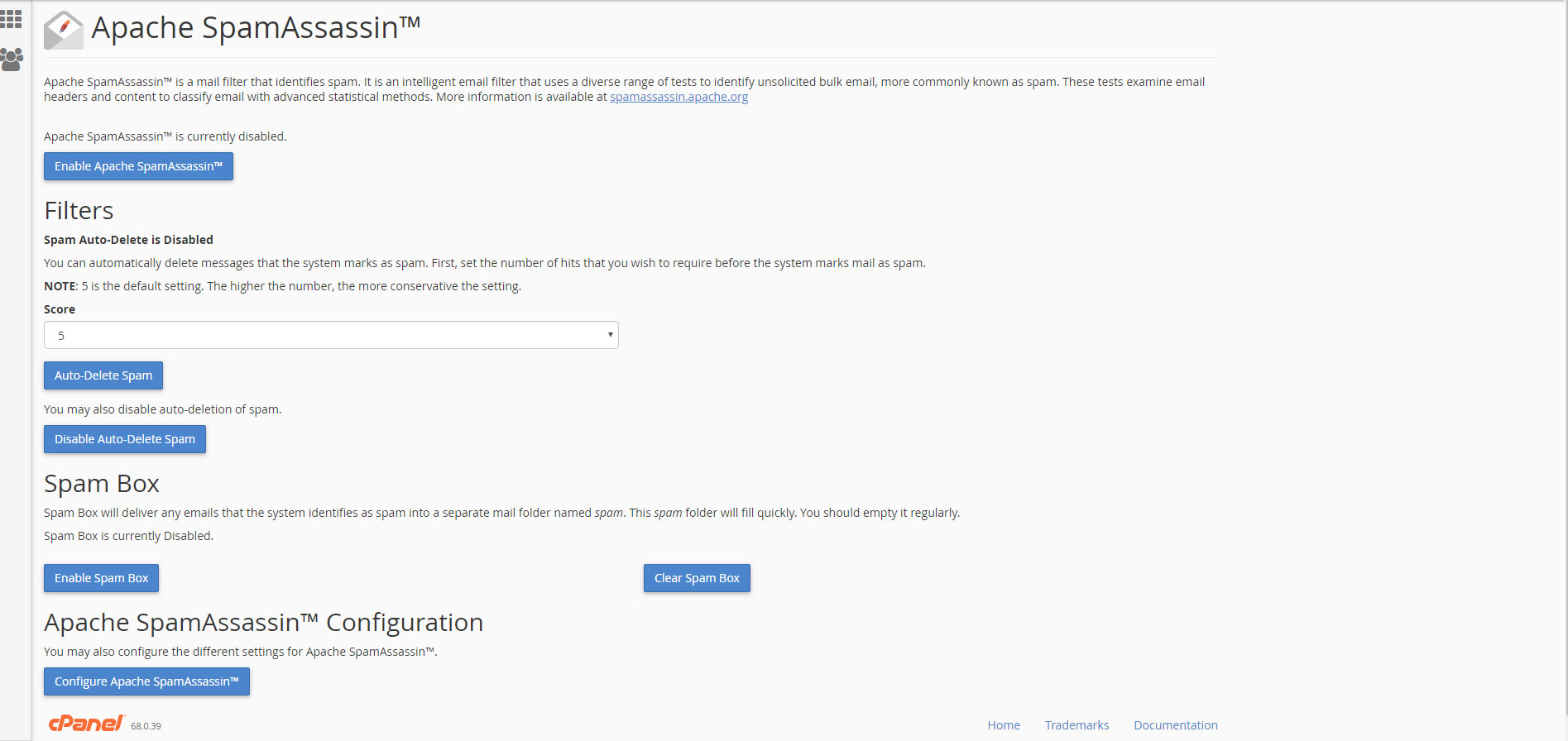Screen dimensions: 1568x741
Task: Click the Spam Box section heading
Action: tap(102, 484)
